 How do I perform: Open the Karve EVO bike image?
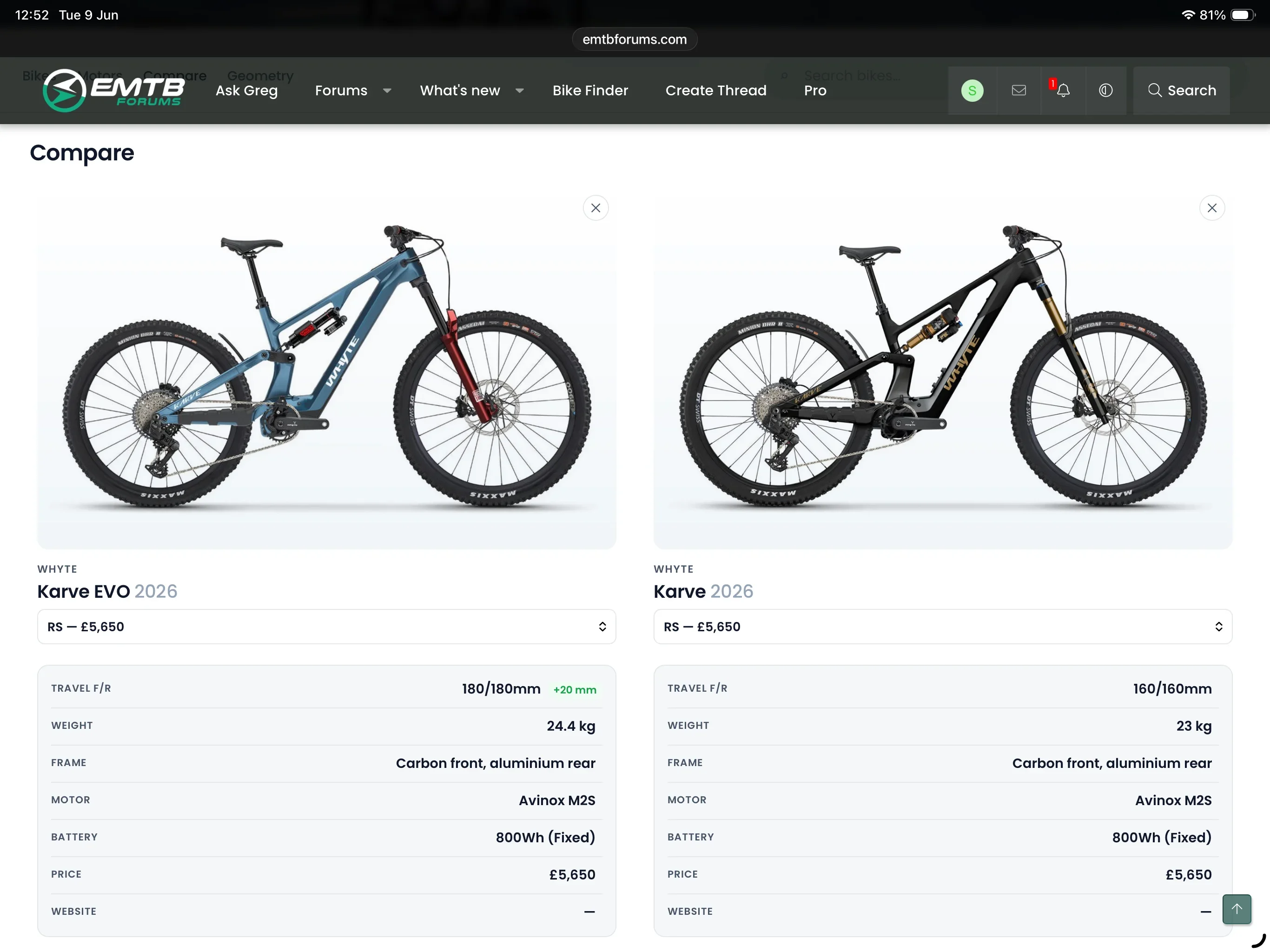(327, 373)
